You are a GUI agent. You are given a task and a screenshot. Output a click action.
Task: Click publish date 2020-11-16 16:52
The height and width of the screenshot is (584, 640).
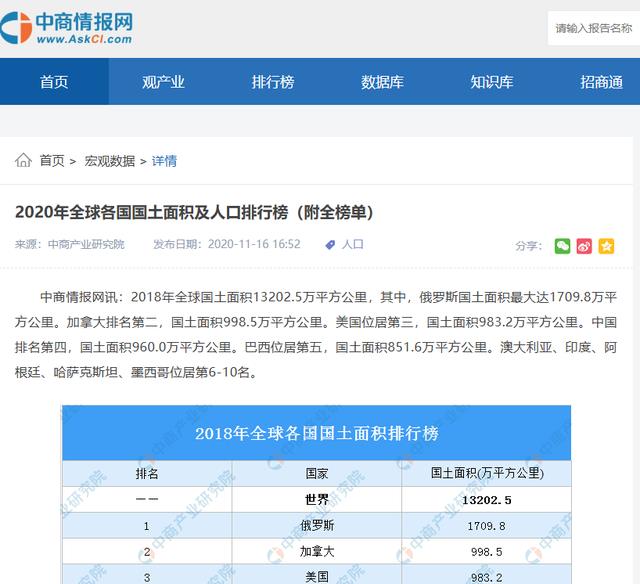click(254, 244)
